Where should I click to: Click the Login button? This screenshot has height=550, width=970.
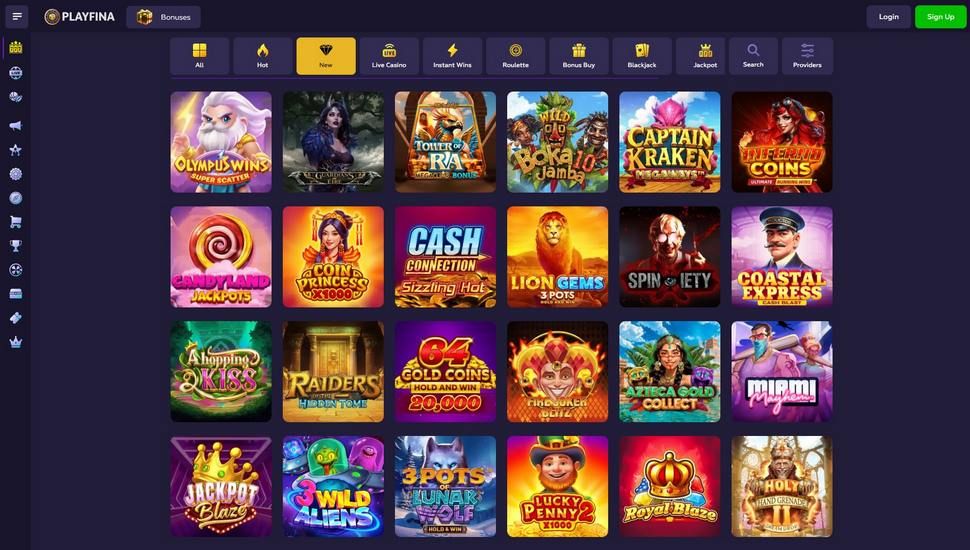pos(888,17)
